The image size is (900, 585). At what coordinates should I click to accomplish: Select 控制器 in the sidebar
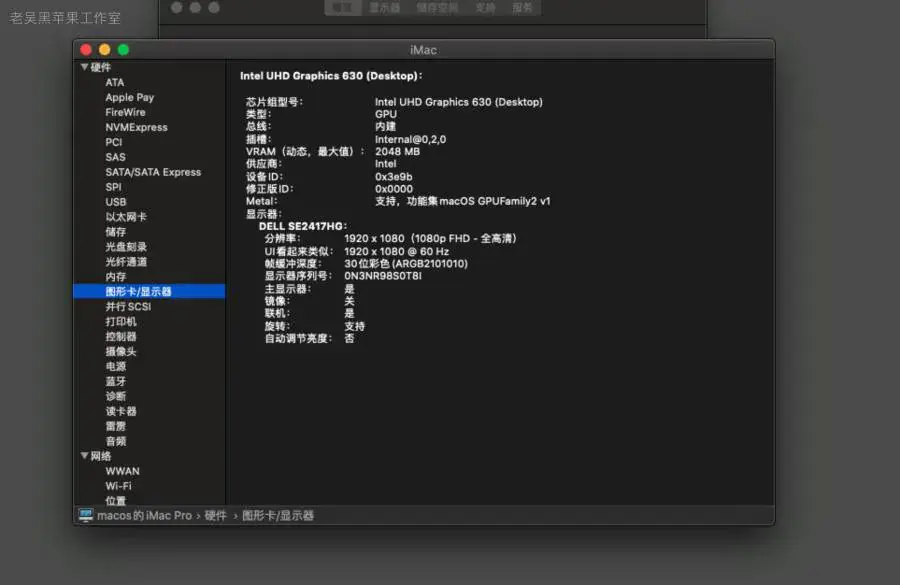(x=121, y=336)
